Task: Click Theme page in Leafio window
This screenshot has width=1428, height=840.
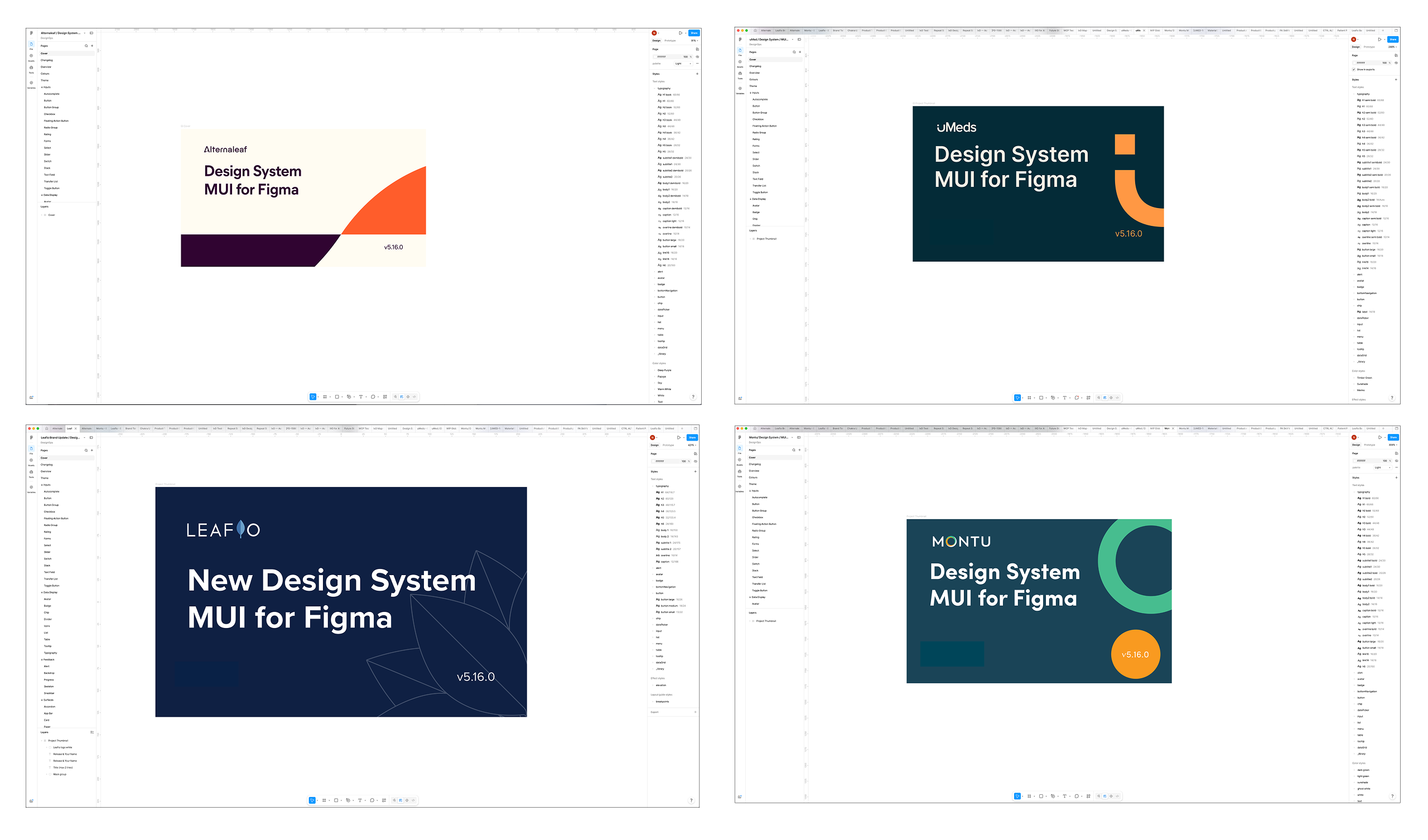Action: (45, 479)
